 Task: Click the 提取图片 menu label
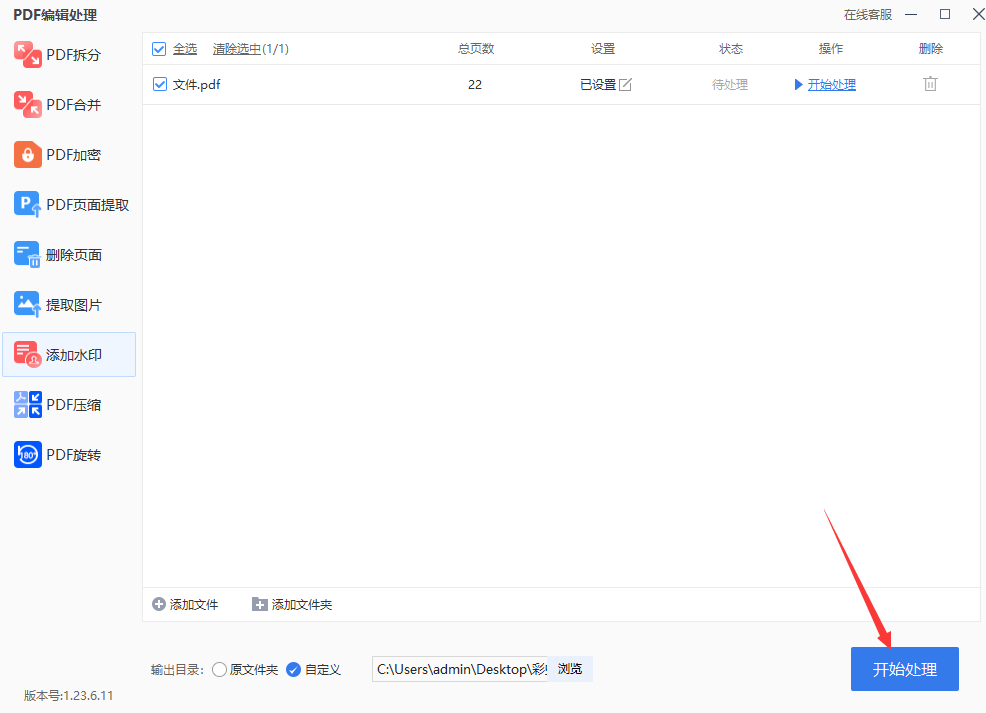pyautogui.click(x=74, y=304)
